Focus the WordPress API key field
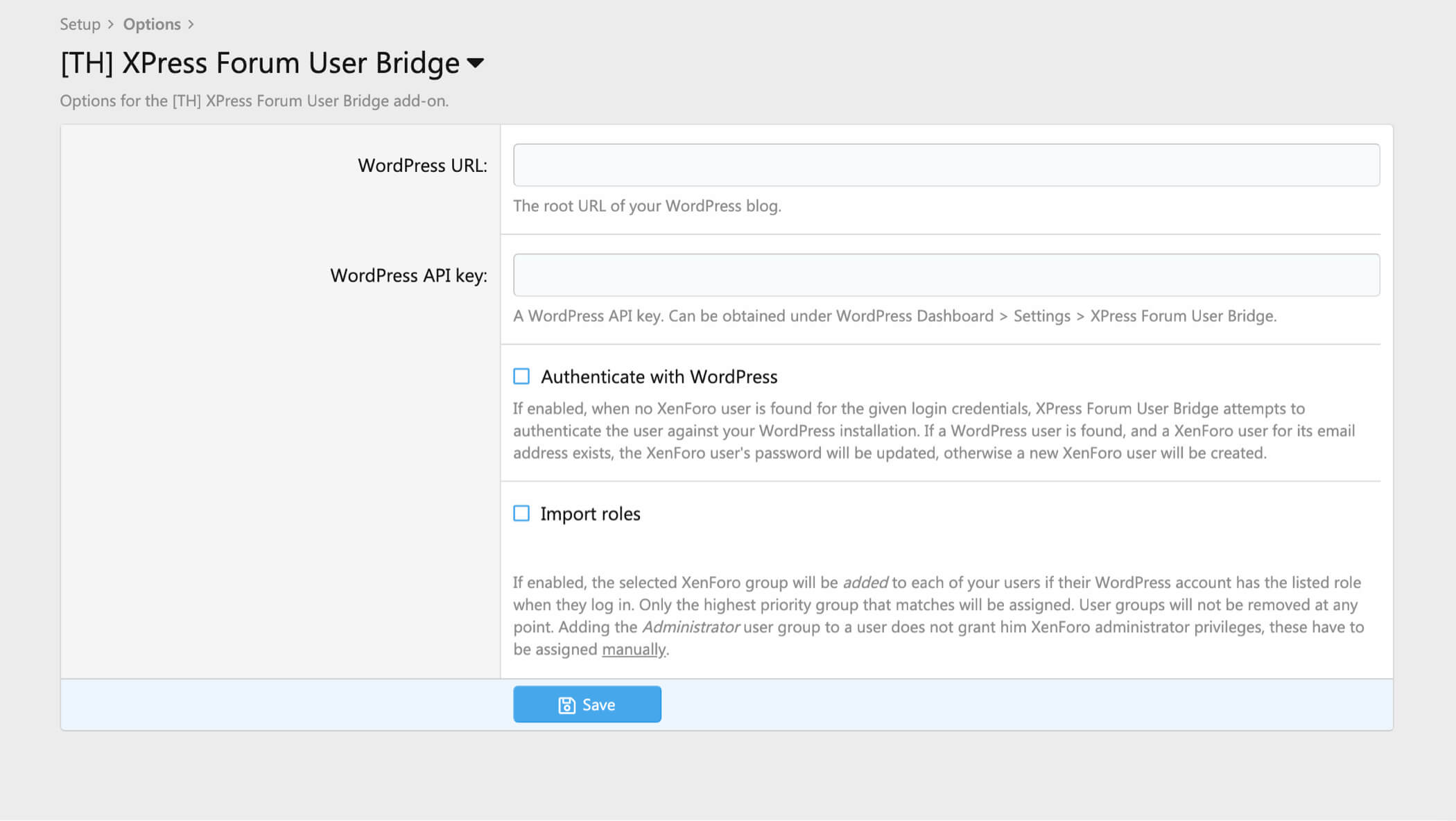Image resolution: width=1456 pixels, height=821 pixels. point(946,275)
